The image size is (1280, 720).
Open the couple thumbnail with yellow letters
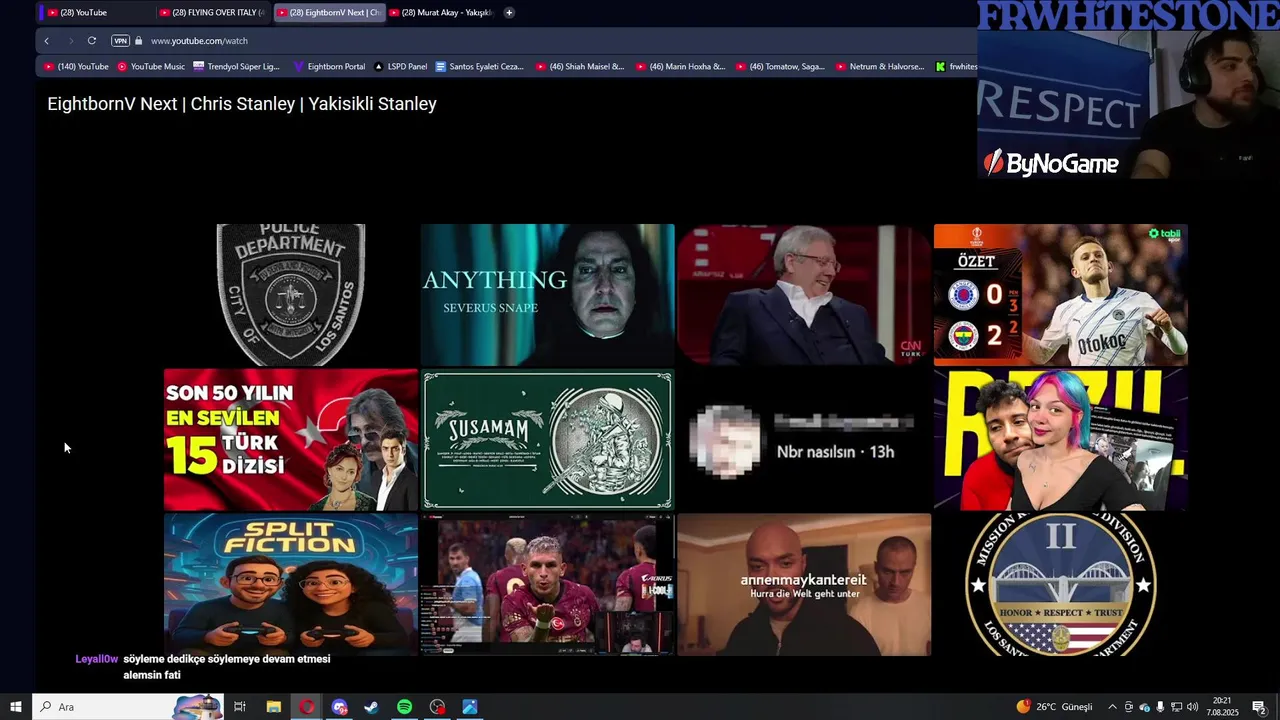click(x=1061, y=440)
